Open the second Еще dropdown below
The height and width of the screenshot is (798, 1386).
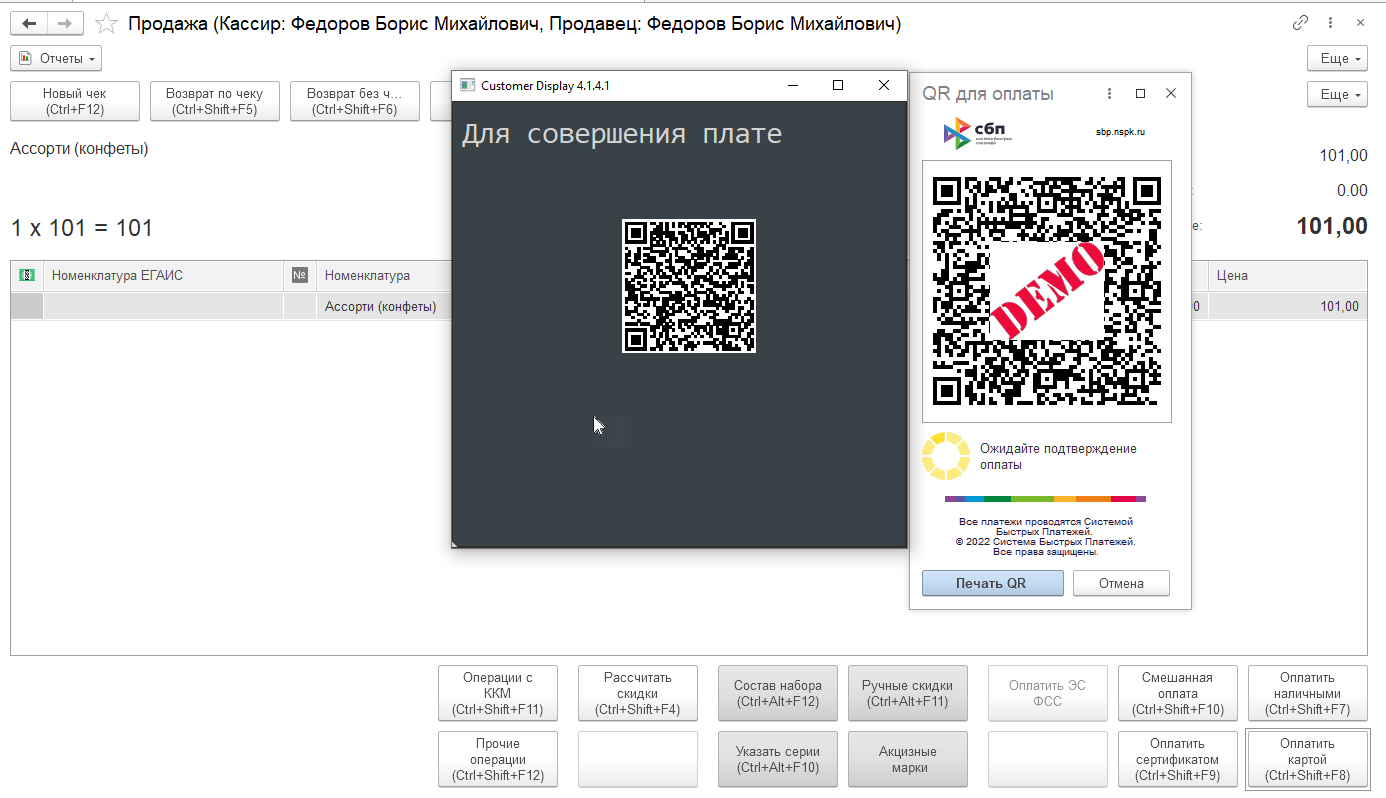click(x=1337, y=95)
